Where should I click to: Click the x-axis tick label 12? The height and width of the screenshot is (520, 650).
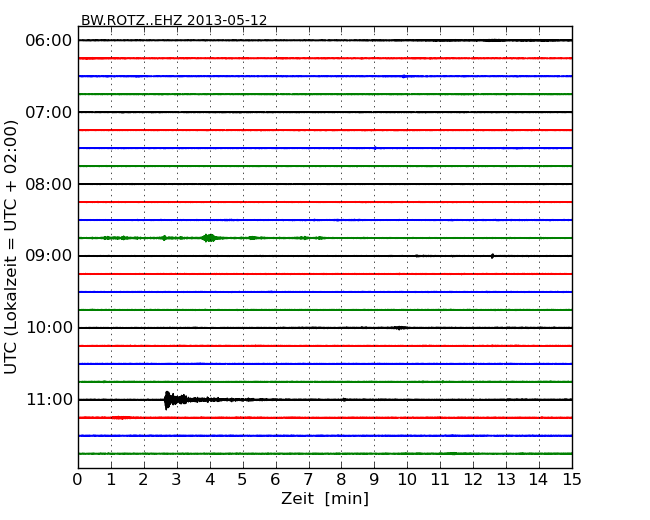(473, 480)
